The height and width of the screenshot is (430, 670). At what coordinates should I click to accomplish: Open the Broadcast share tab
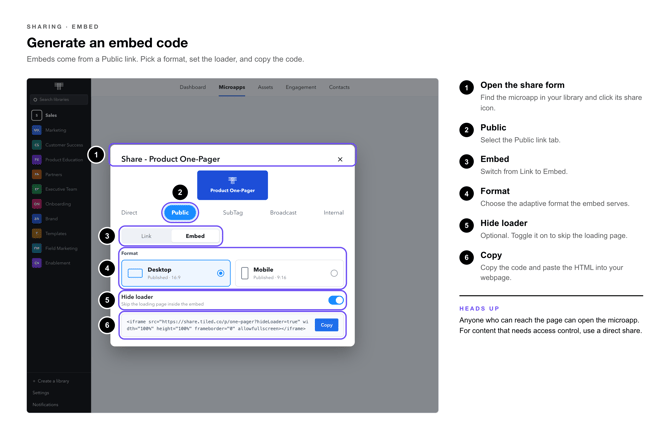point(283,212)
